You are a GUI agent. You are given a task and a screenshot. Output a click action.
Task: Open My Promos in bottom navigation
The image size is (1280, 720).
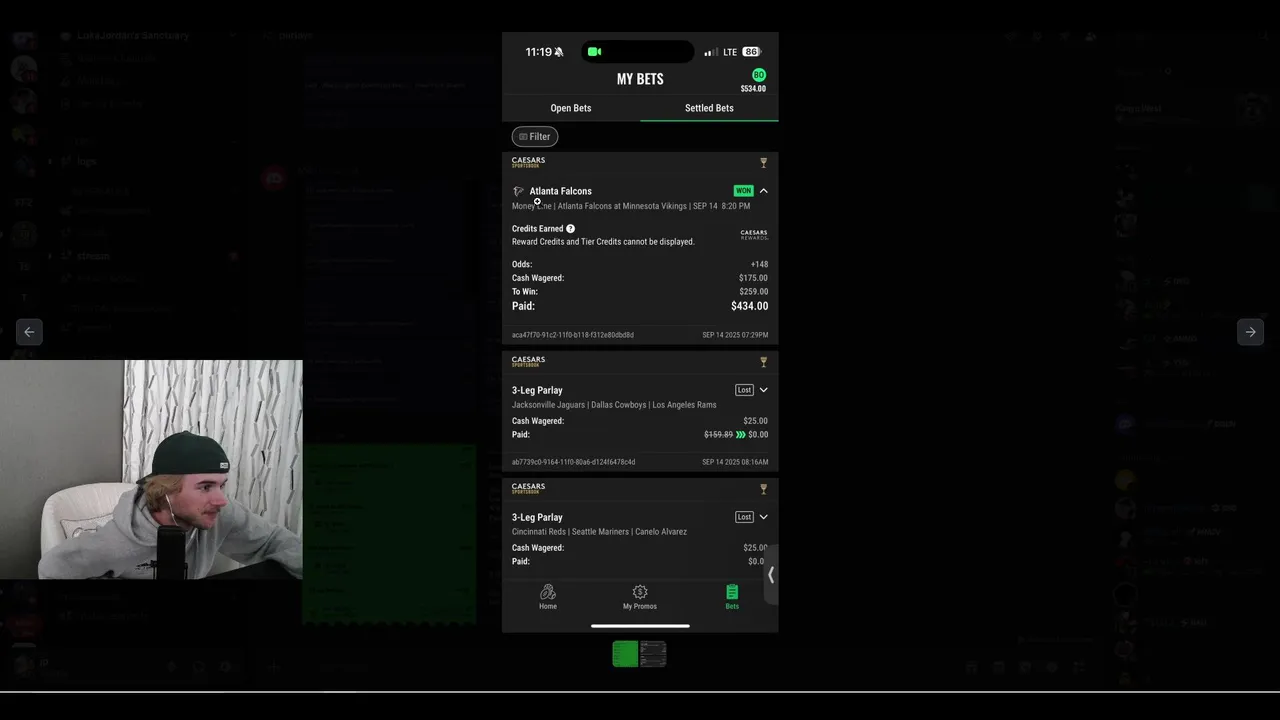coord(640,597)
